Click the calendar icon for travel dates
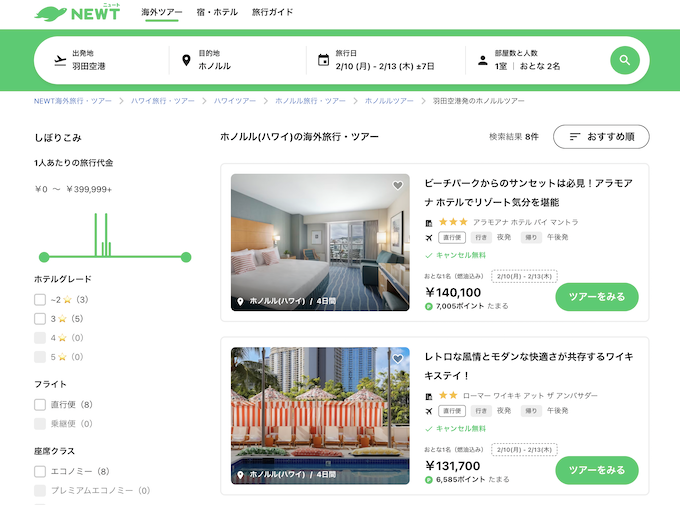The image size is (680, 505). click(x=323, y=60)
